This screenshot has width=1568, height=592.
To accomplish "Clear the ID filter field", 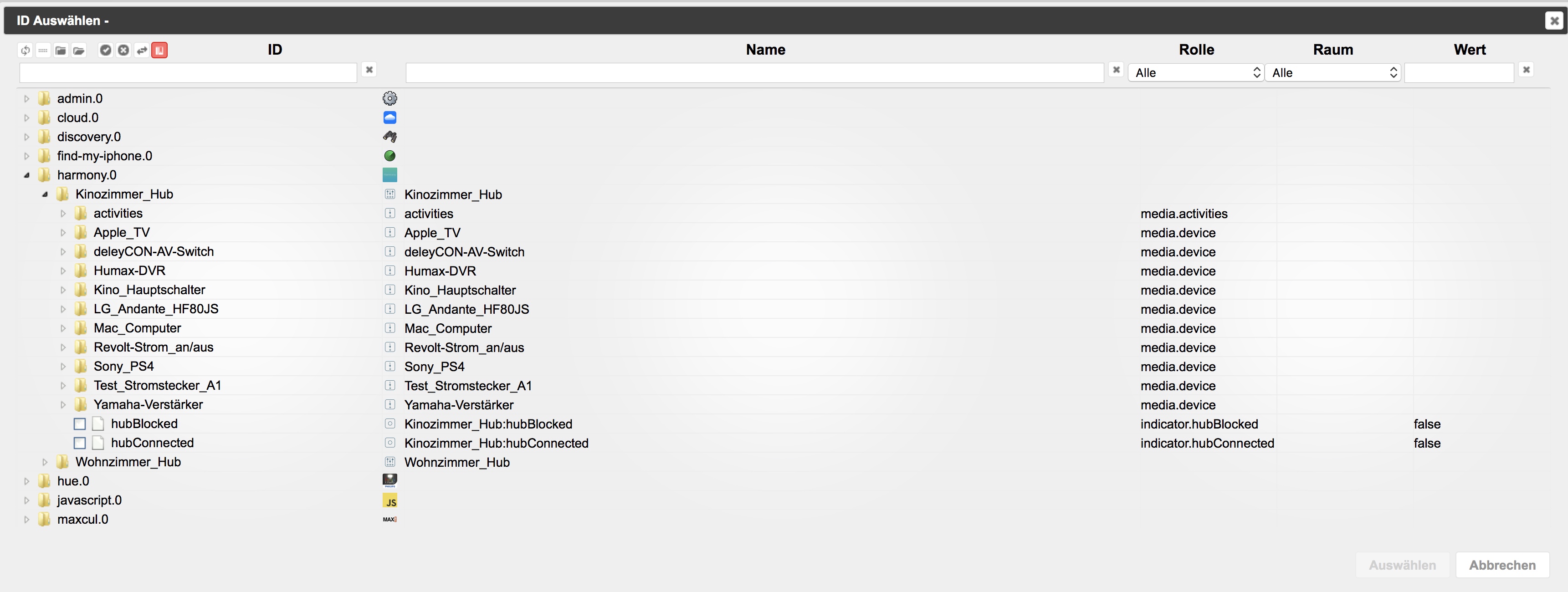I will 369,70.
